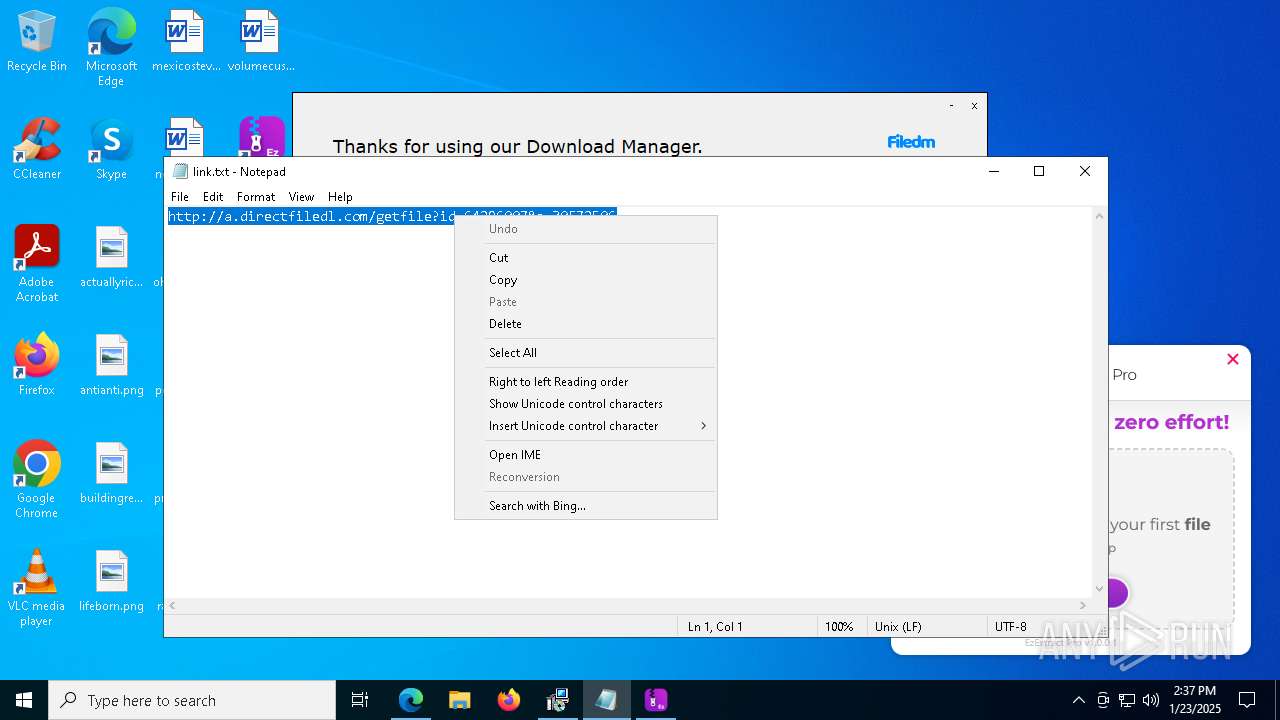Select the buildingre image file icon

click(x=111, y=474)
